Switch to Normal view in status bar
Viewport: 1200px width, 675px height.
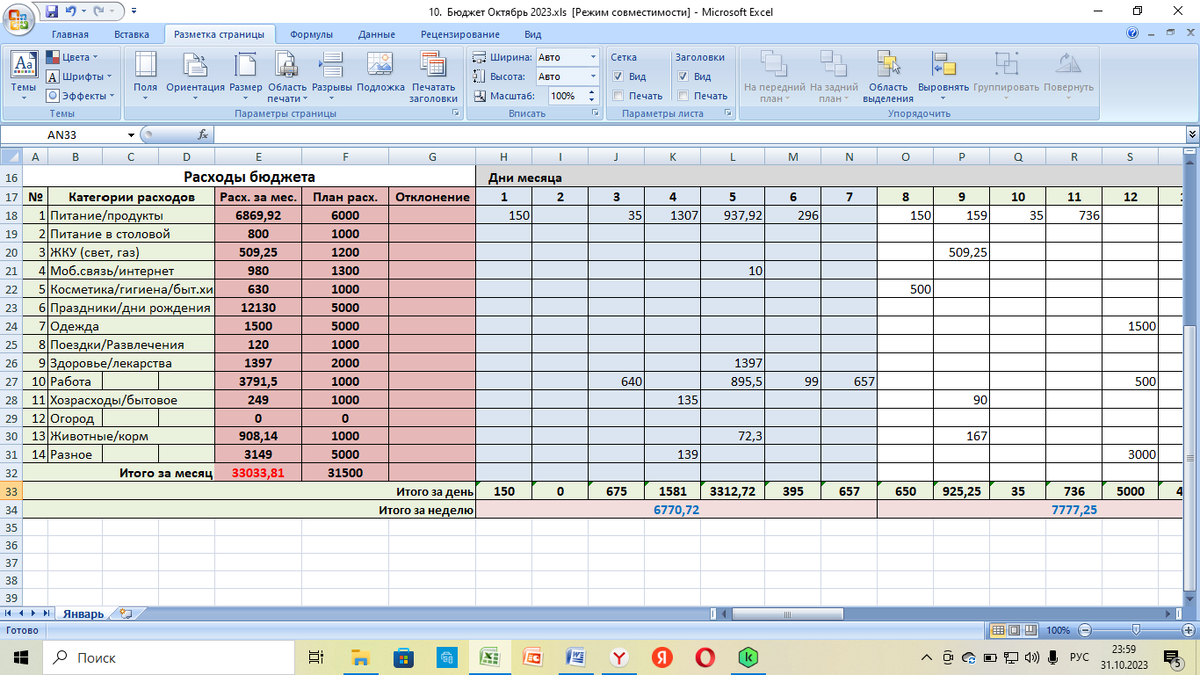pos(997,630)
